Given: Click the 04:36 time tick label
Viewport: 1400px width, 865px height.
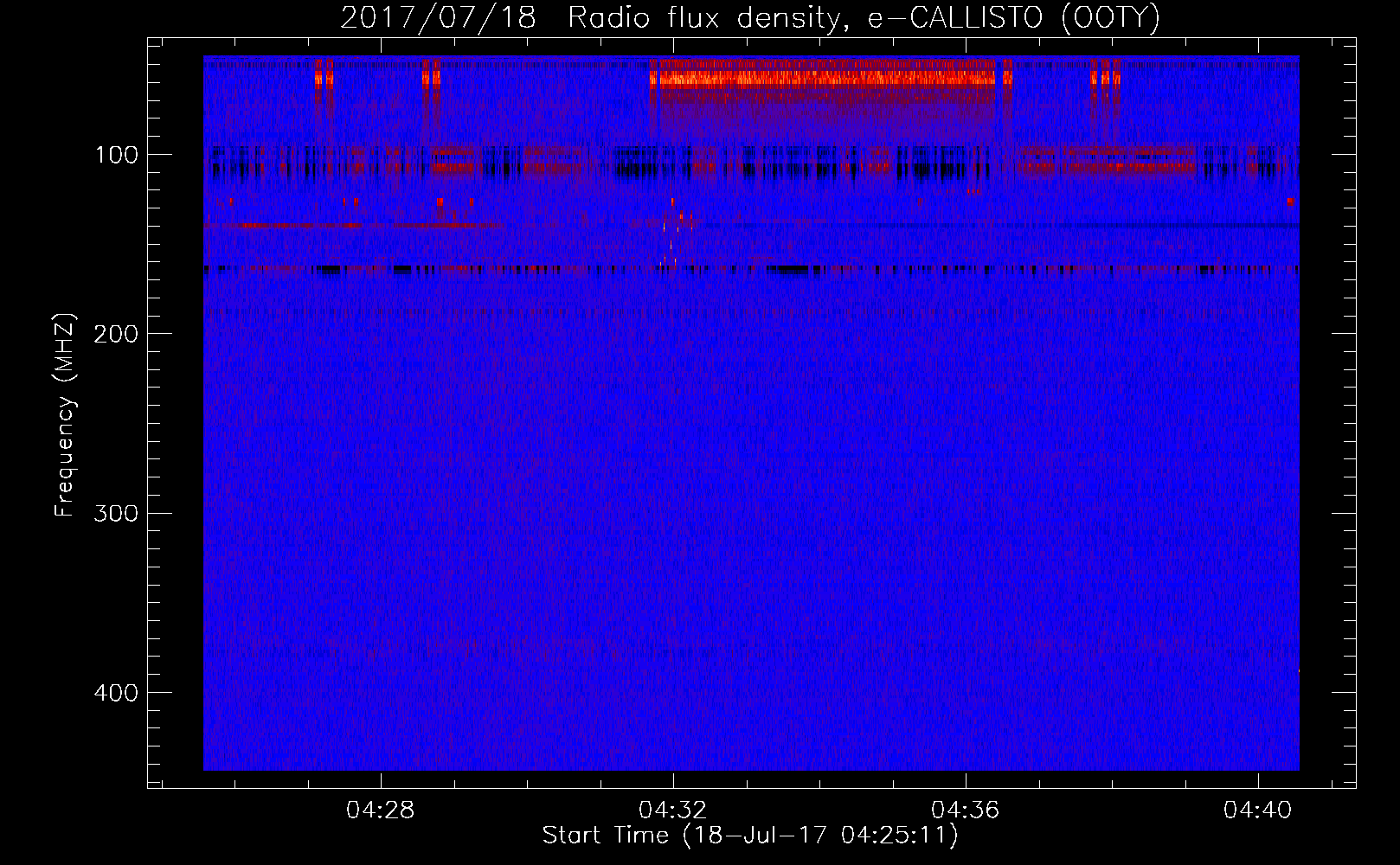Looking at the screenshot, I should (965, 811).
